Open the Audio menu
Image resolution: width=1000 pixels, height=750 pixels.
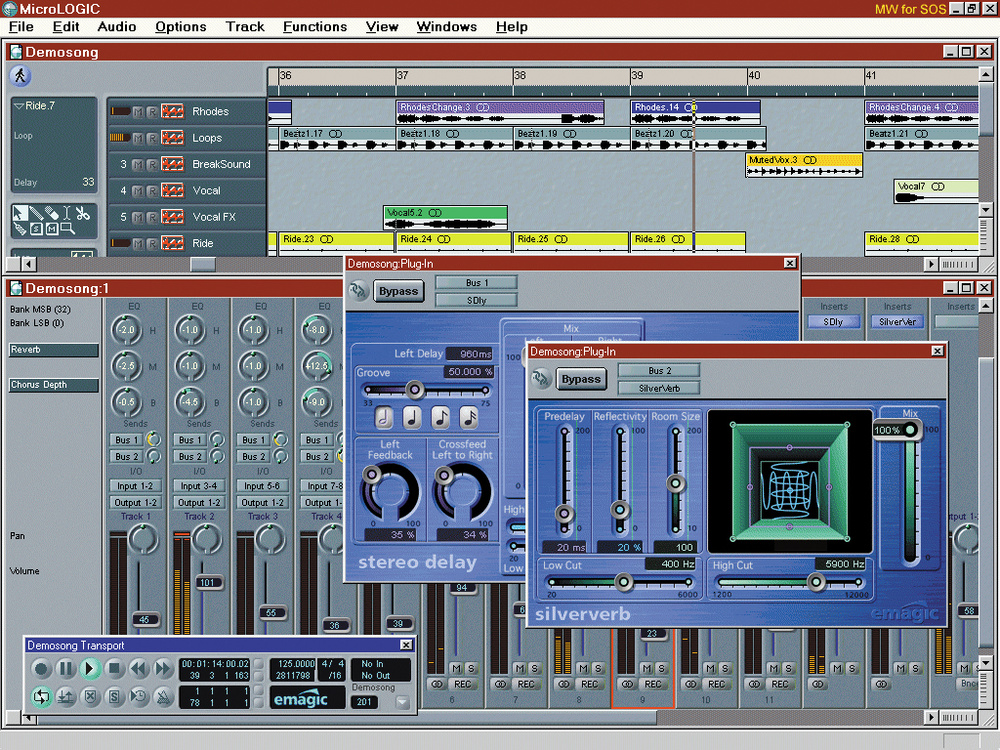pos(117,27)
